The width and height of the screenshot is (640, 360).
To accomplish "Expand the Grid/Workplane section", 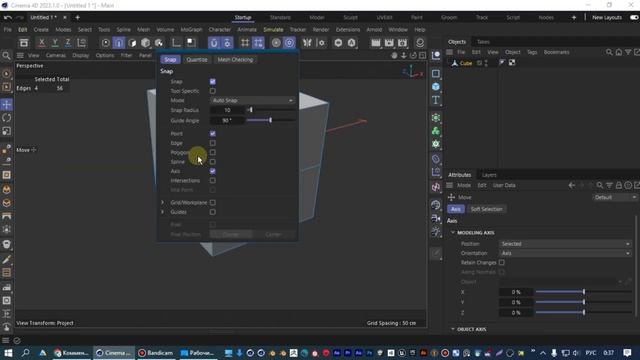I will (x=162, y=202).
